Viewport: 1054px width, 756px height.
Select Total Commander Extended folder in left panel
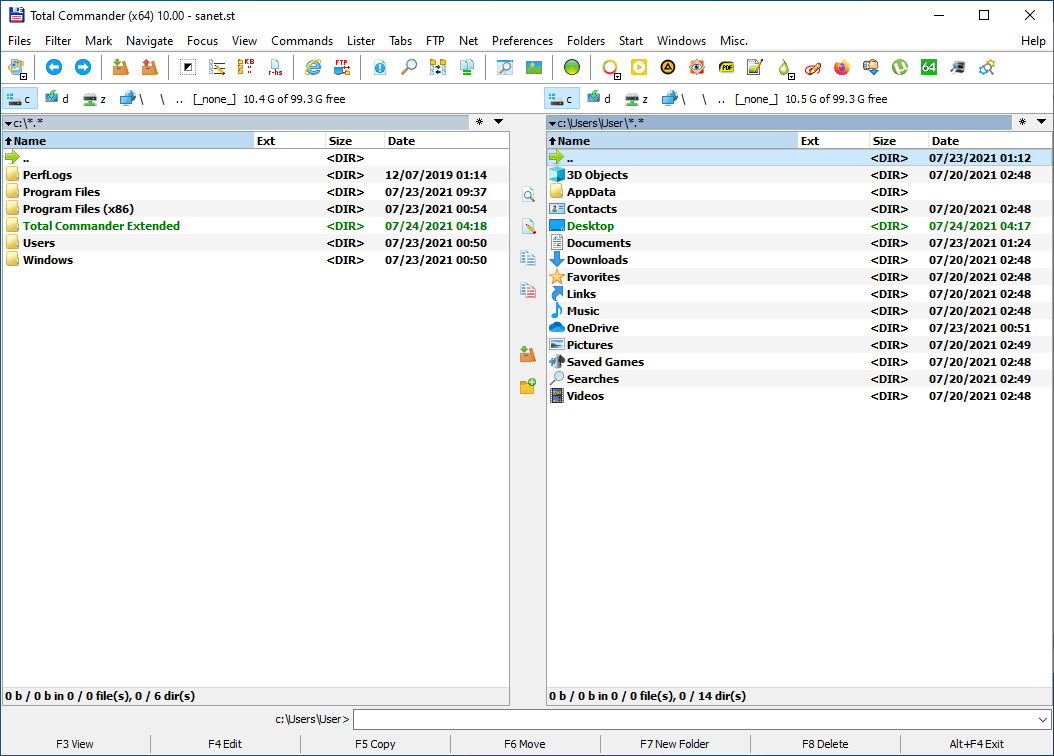click(x=255, y=226)
